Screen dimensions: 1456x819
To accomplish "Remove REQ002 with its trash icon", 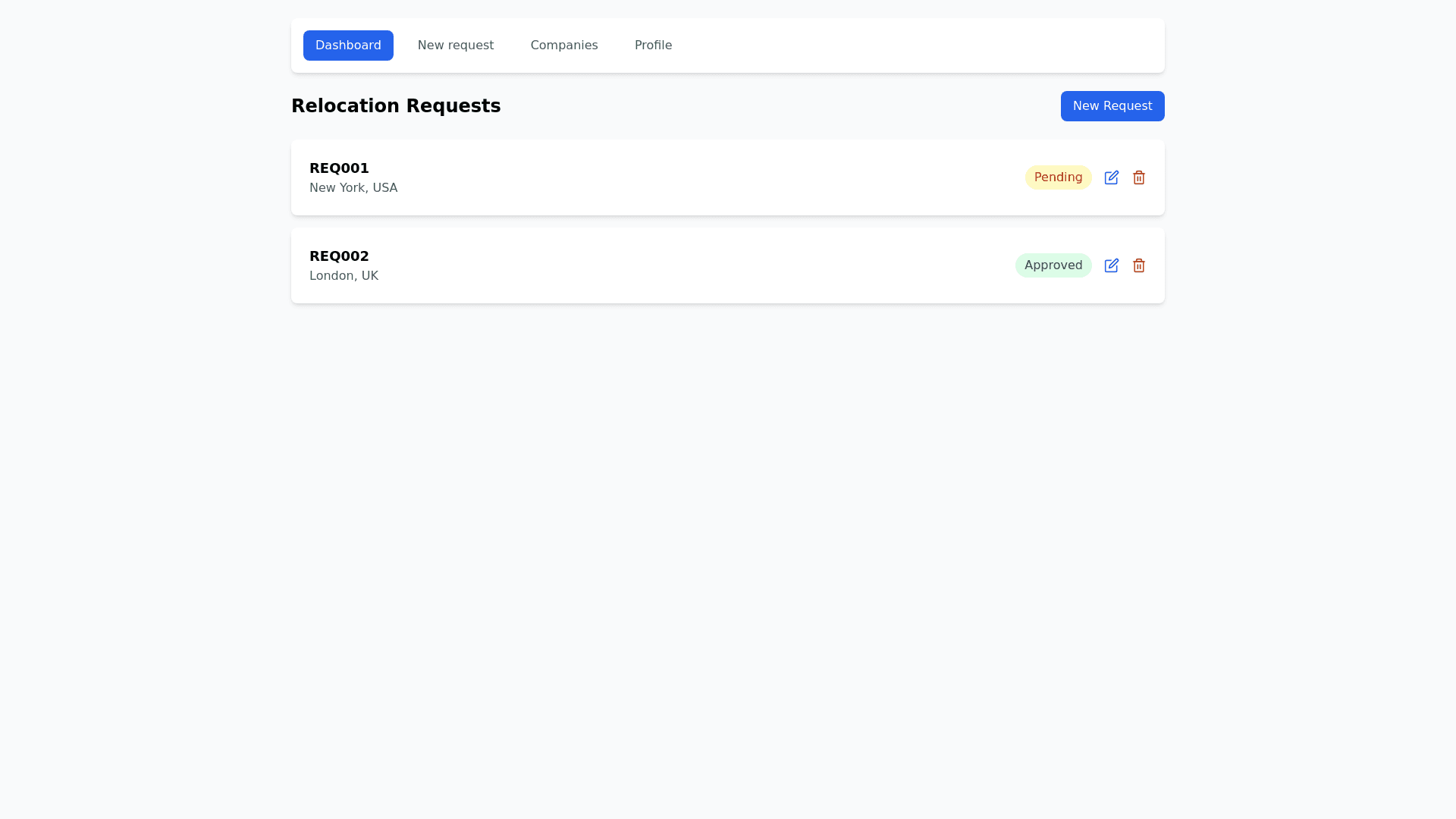I will 1138,265.
